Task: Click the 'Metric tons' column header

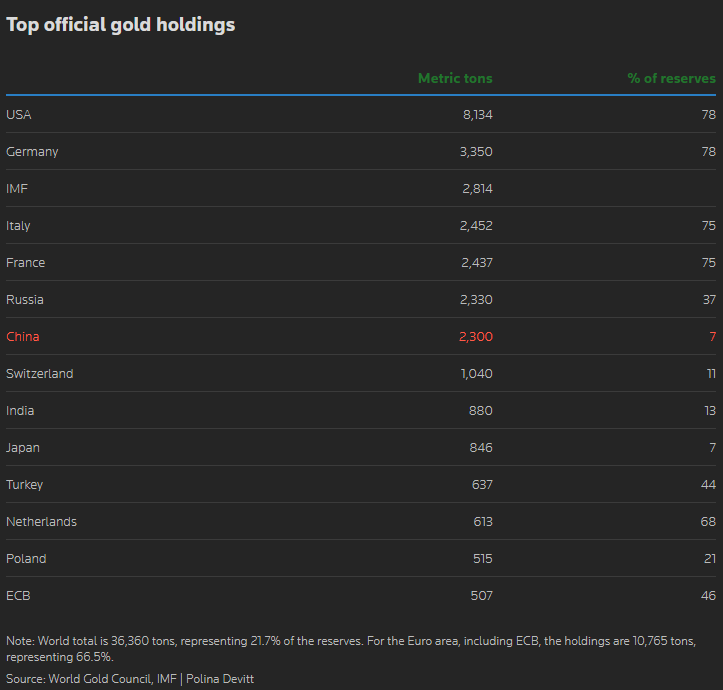Action: 455,78
